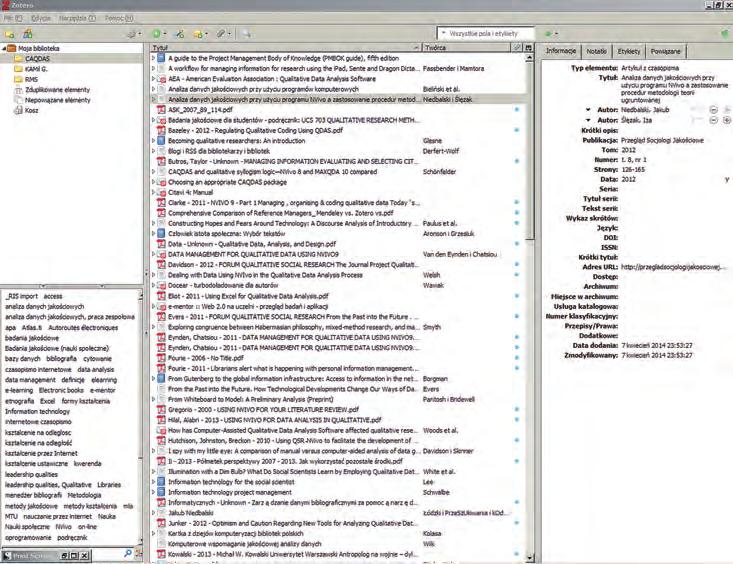Image resolution: width=733 pixels, height=564 pixels.
Task: Click the book icon of Becoming qualitative researchers
Action: tap(161, 140)
